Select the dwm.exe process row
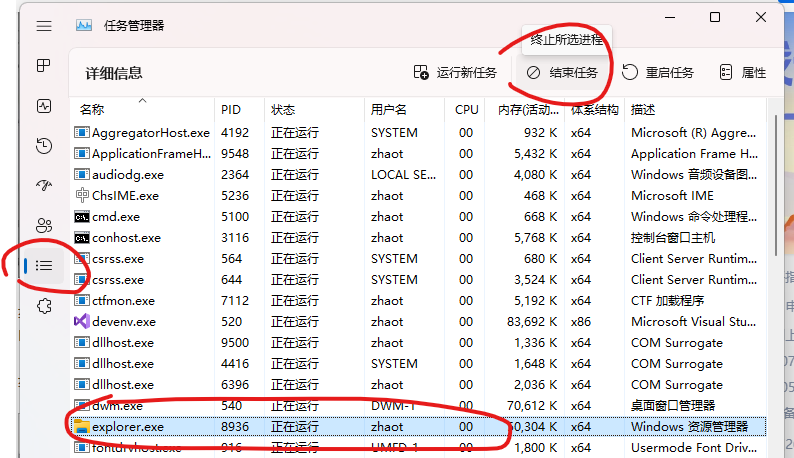 tap(418, 406)
